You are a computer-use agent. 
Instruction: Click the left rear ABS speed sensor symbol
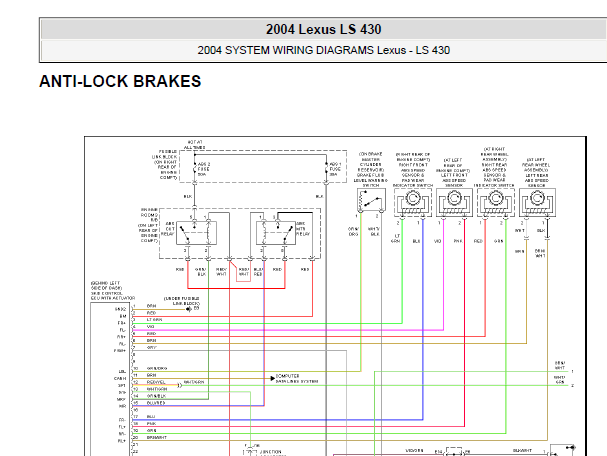coord(537,202)
